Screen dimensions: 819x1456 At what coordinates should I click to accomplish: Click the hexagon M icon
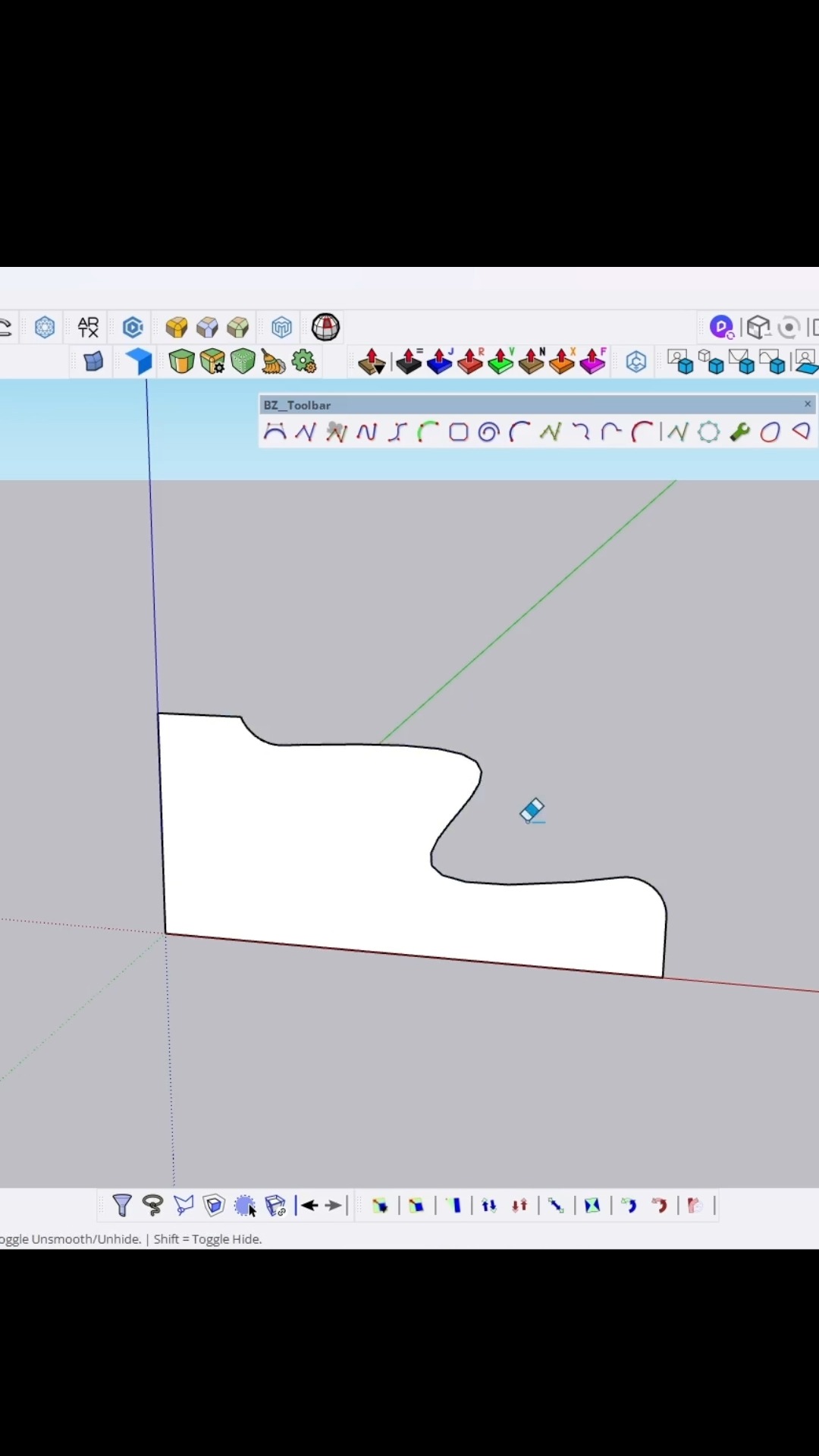[x=281, y=328]
